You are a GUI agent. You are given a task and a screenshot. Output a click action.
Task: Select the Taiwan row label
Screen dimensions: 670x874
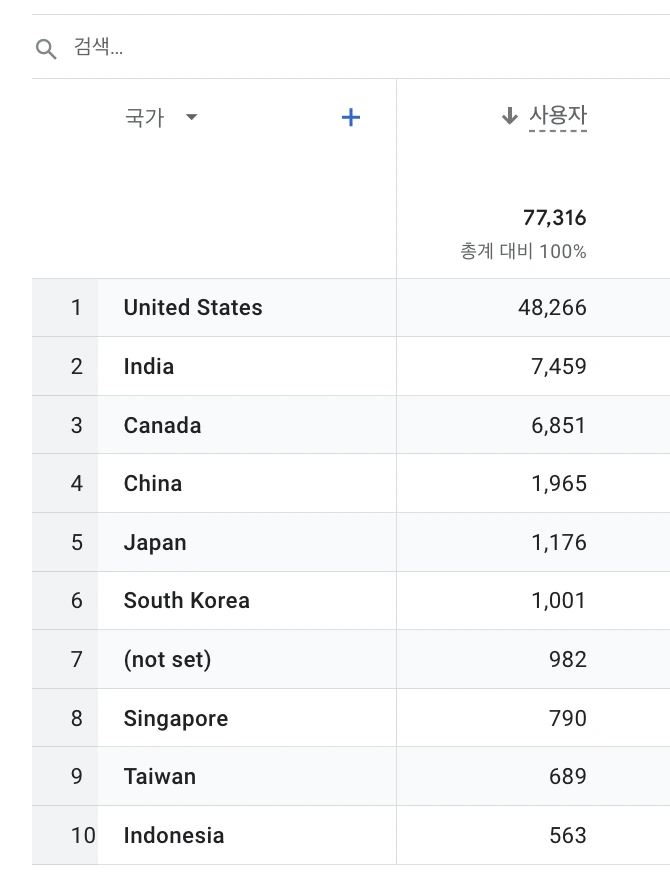(160, 777)
